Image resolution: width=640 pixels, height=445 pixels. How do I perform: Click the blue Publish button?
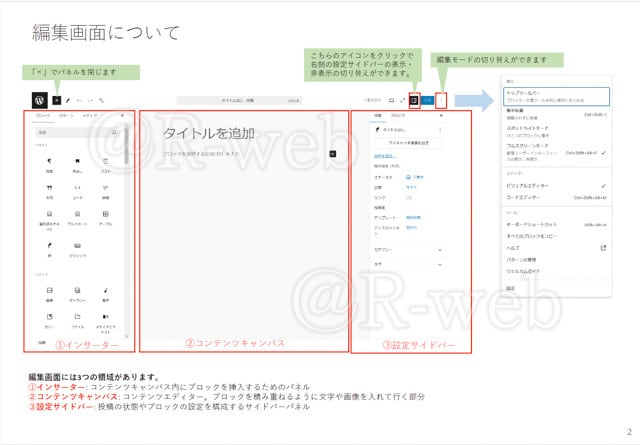click(428, 100)
